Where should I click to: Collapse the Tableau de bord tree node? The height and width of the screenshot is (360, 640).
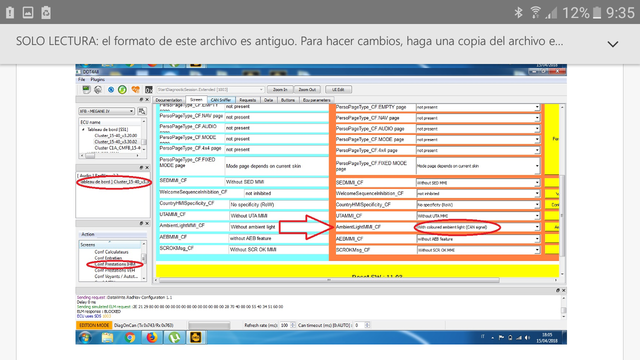coord(83,130)
